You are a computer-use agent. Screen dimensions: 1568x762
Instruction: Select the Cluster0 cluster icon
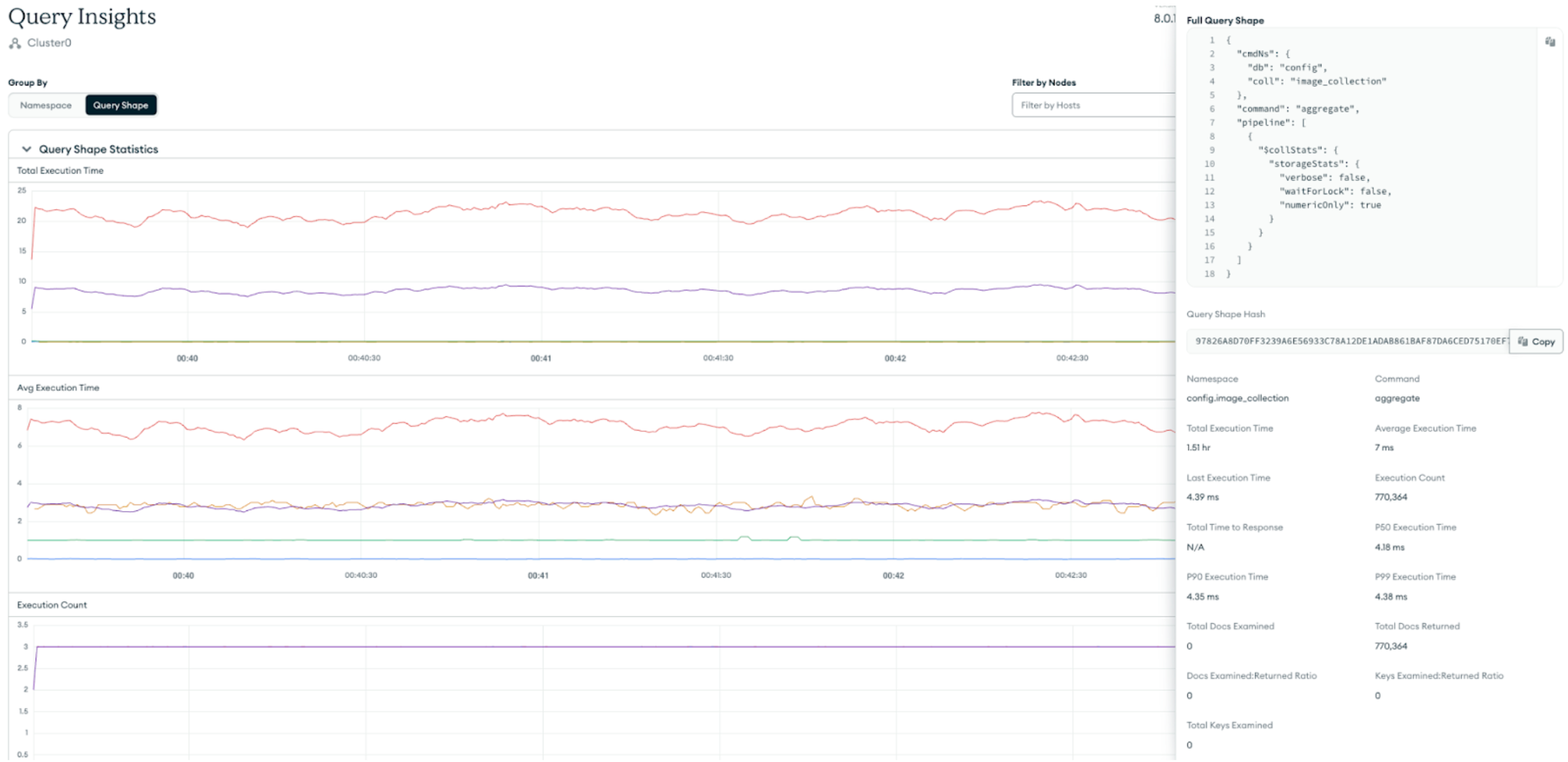(14, 43)
